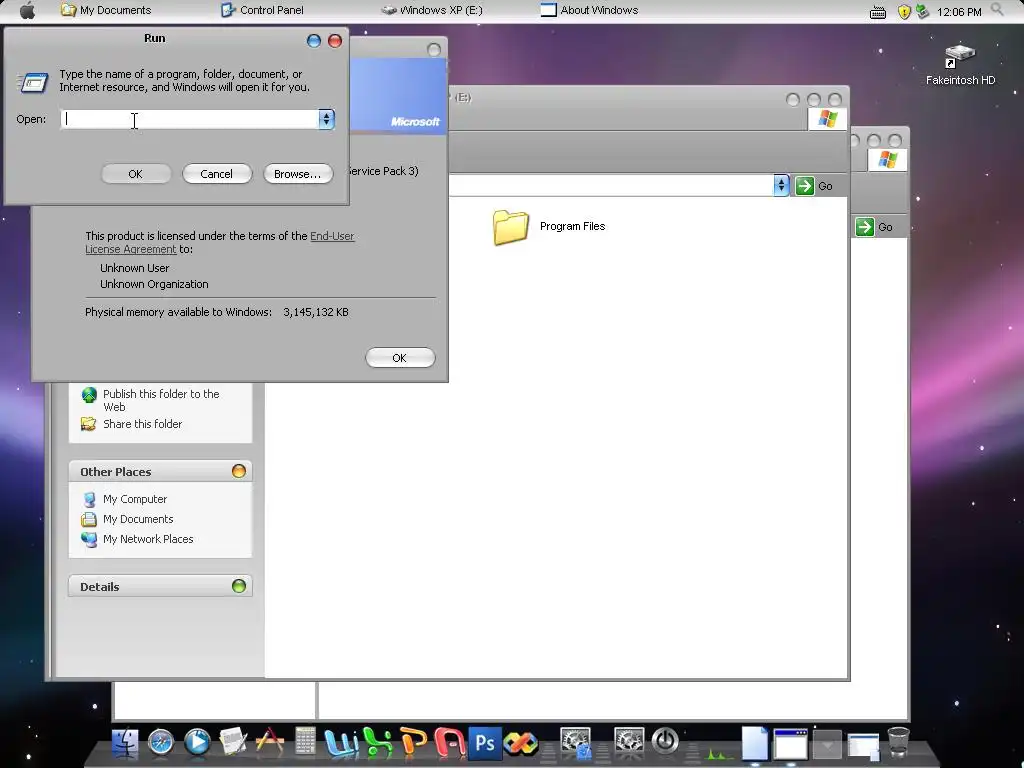This screenshot has height=768, width=1024.
Task: Click the clock showing 12:06 PM
Action: pos(959,12)
